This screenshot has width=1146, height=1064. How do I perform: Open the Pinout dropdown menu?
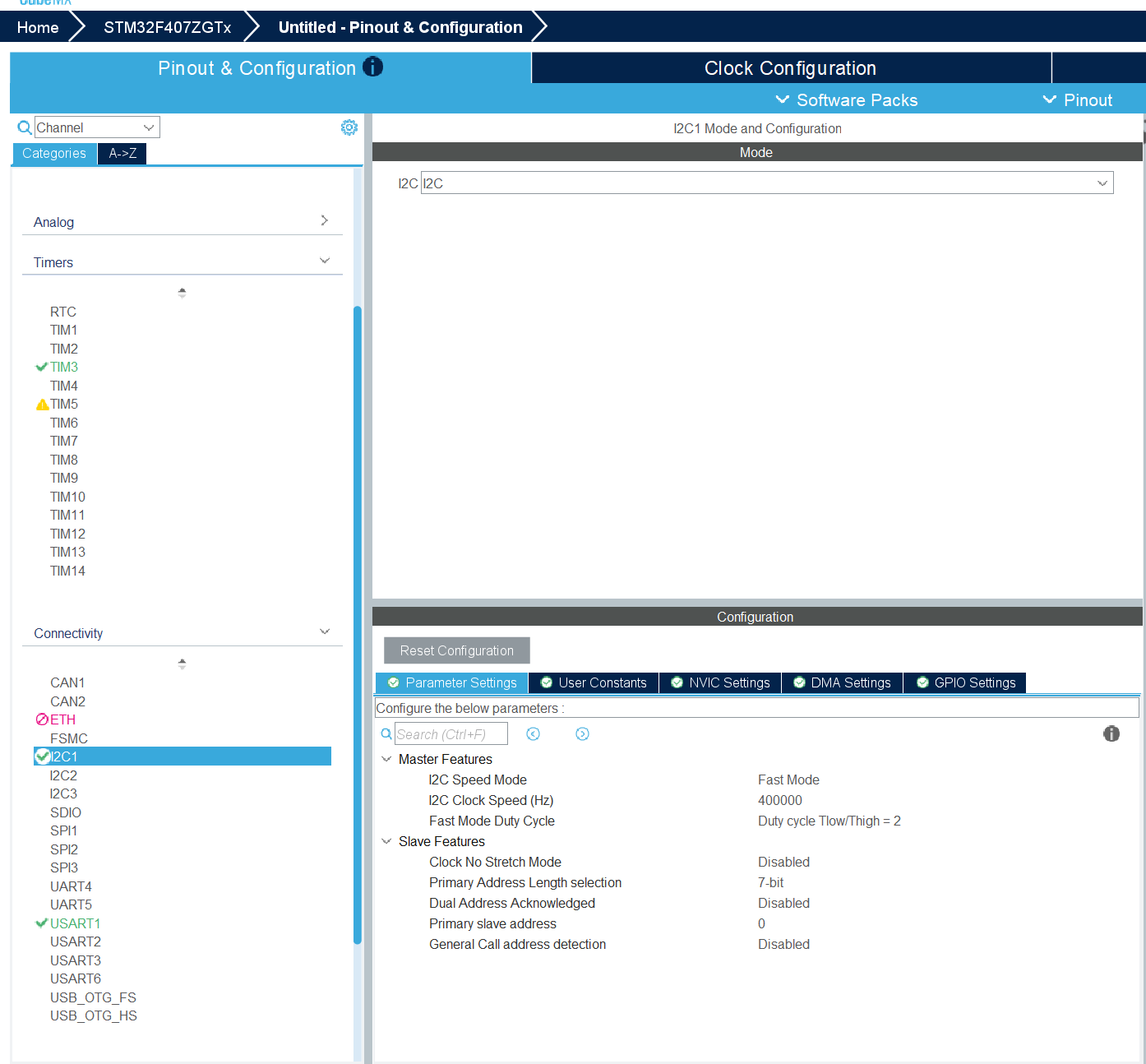(x=1078, y=100)
